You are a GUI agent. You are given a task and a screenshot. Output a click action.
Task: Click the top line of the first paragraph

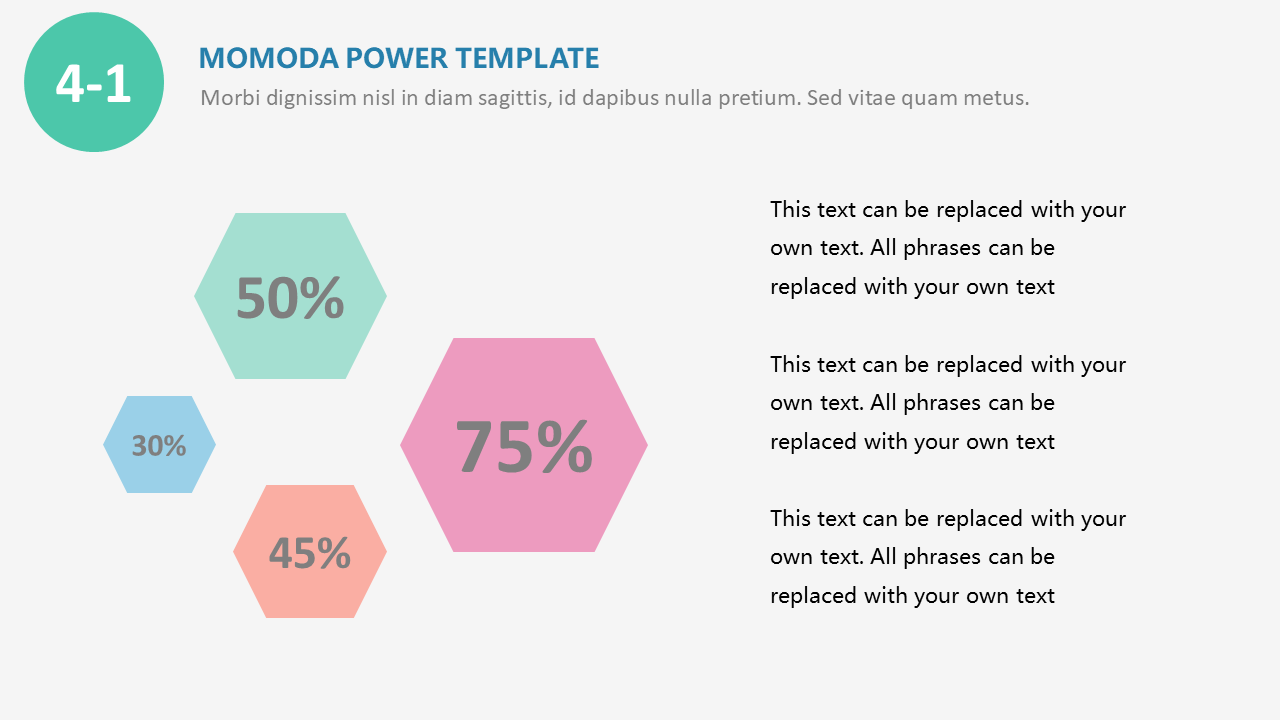coord(947,210)
